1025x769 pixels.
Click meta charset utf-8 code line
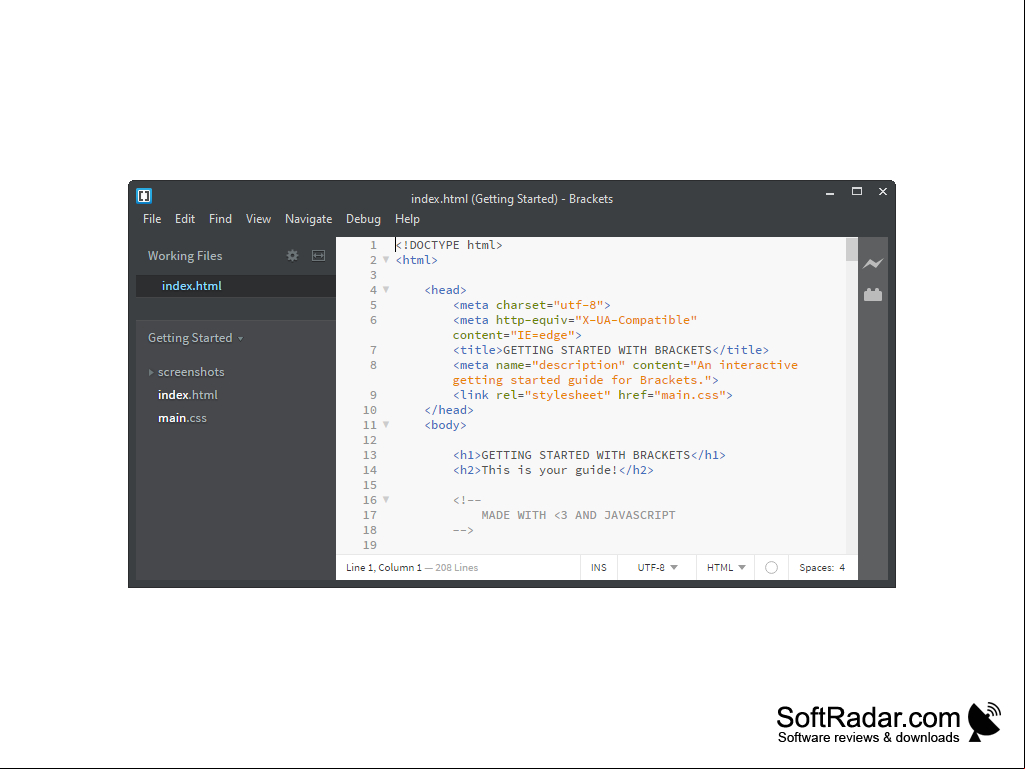pos(531,305)
